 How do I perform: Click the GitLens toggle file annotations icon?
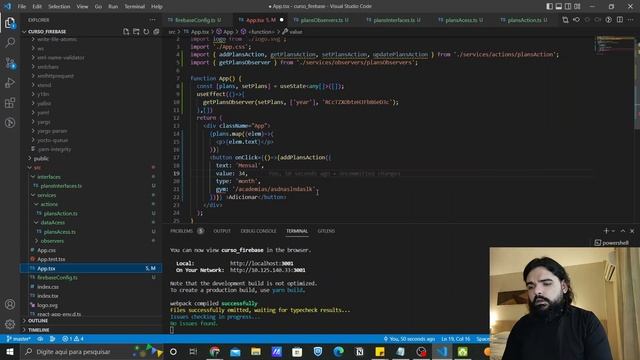(x=576, y=20)
